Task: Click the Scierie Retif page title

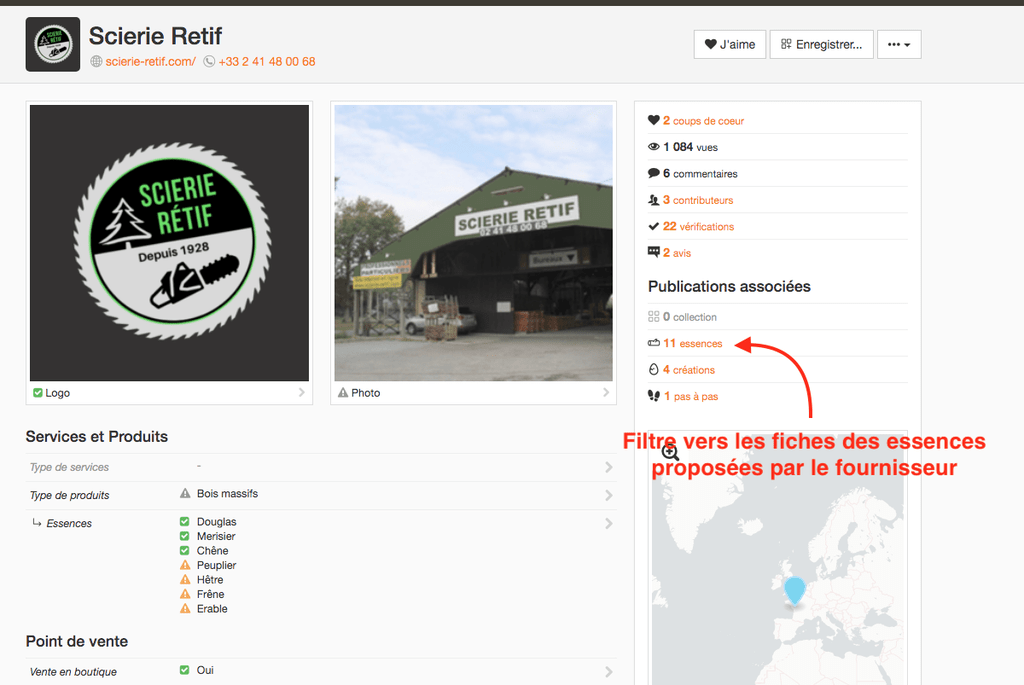Action: (155, 36)
